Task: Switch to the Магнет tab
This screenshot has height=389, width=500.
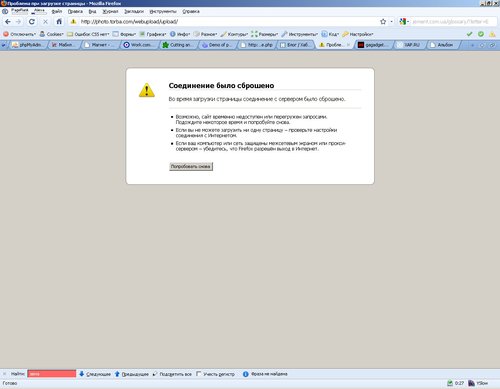Action: click(100, 45)
